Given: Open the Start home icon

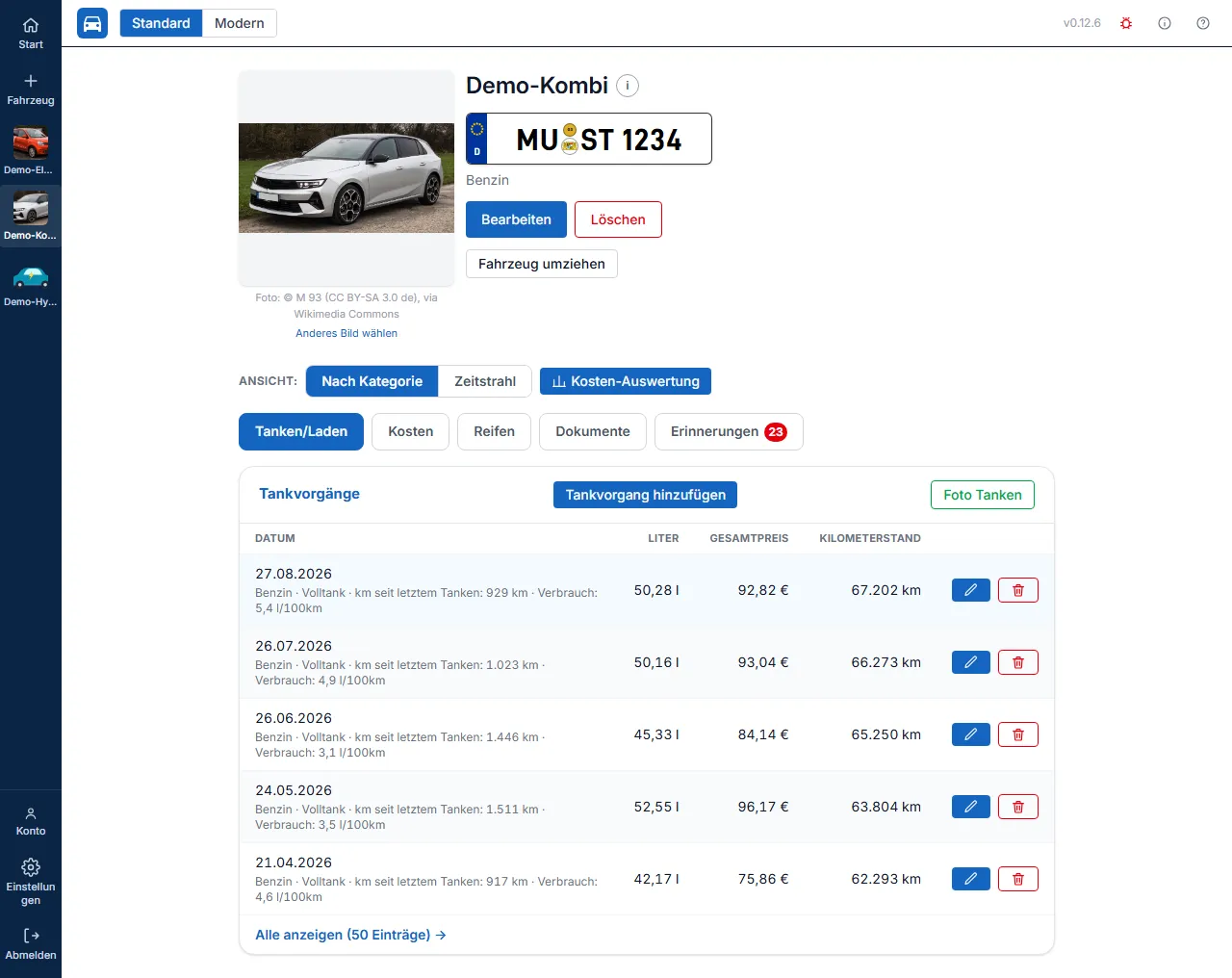Looking at the screenshot, I should pyautogui.click(x=31, y=33).
